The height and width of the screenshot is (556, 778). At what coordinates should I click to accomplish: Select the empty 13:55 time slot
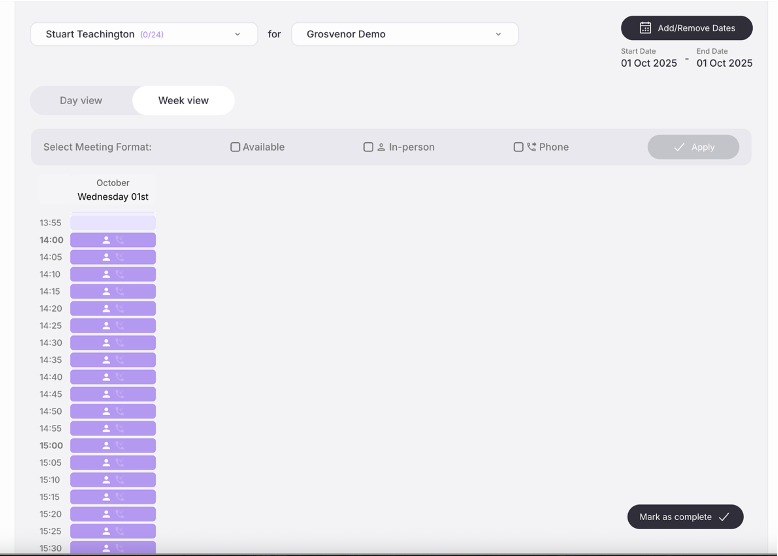[x=113, y=223]
